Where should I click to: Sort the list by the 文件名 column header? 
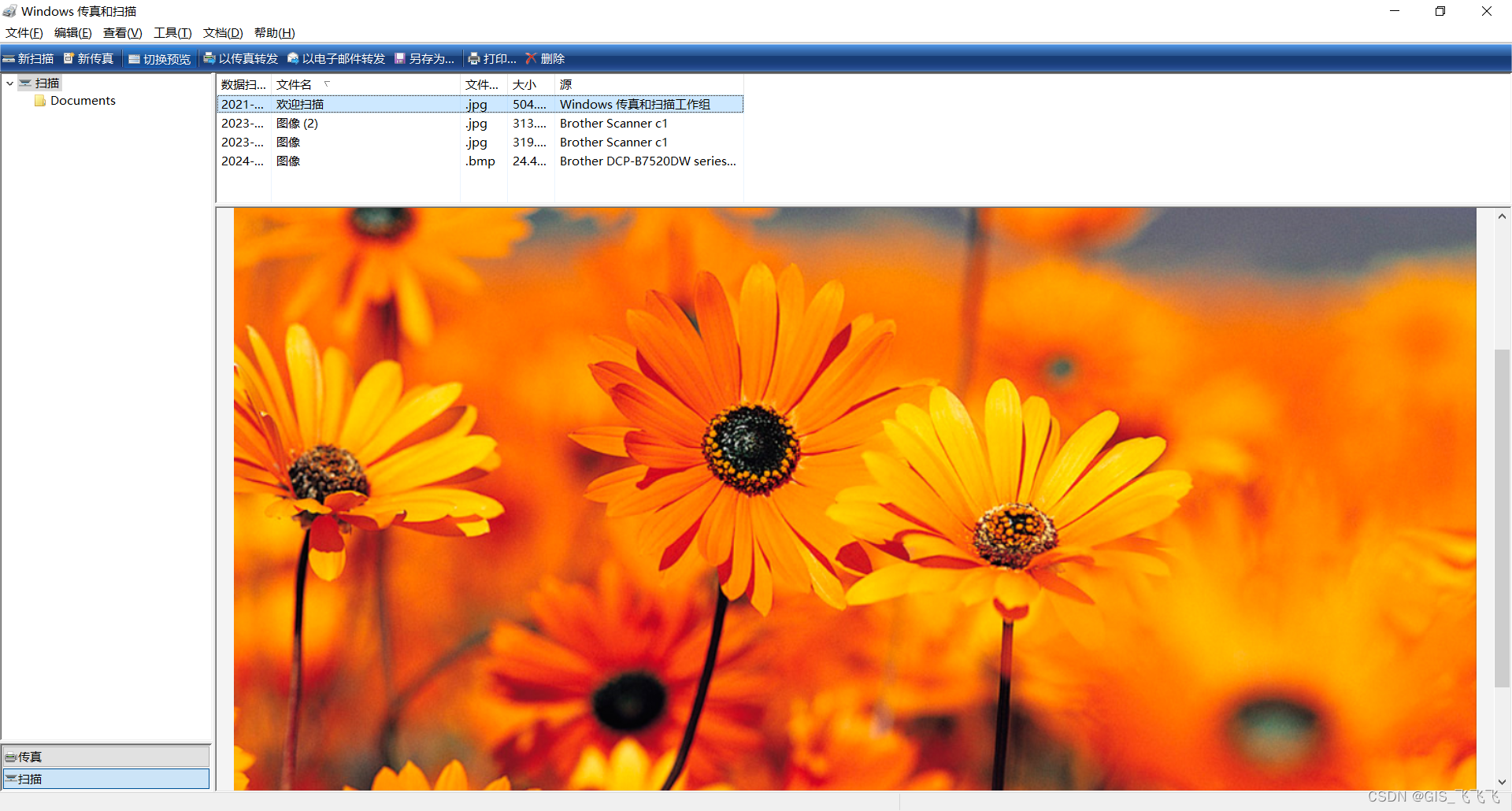[365, 84]
